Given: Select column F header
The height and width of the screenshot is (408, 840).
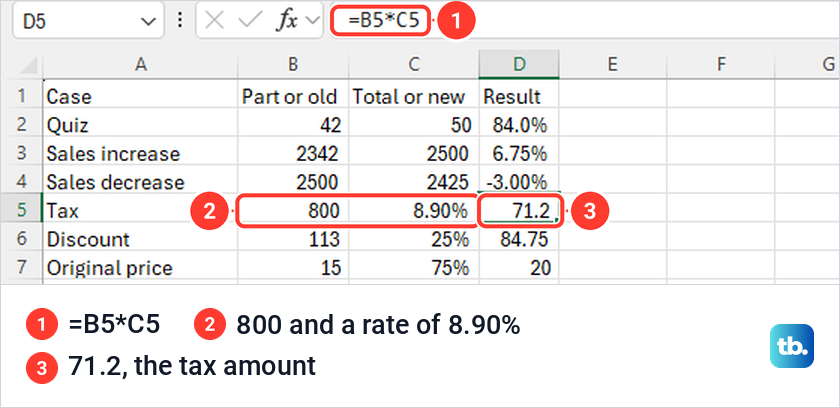Looking at the screenshot, I should [x=721, y=65].
